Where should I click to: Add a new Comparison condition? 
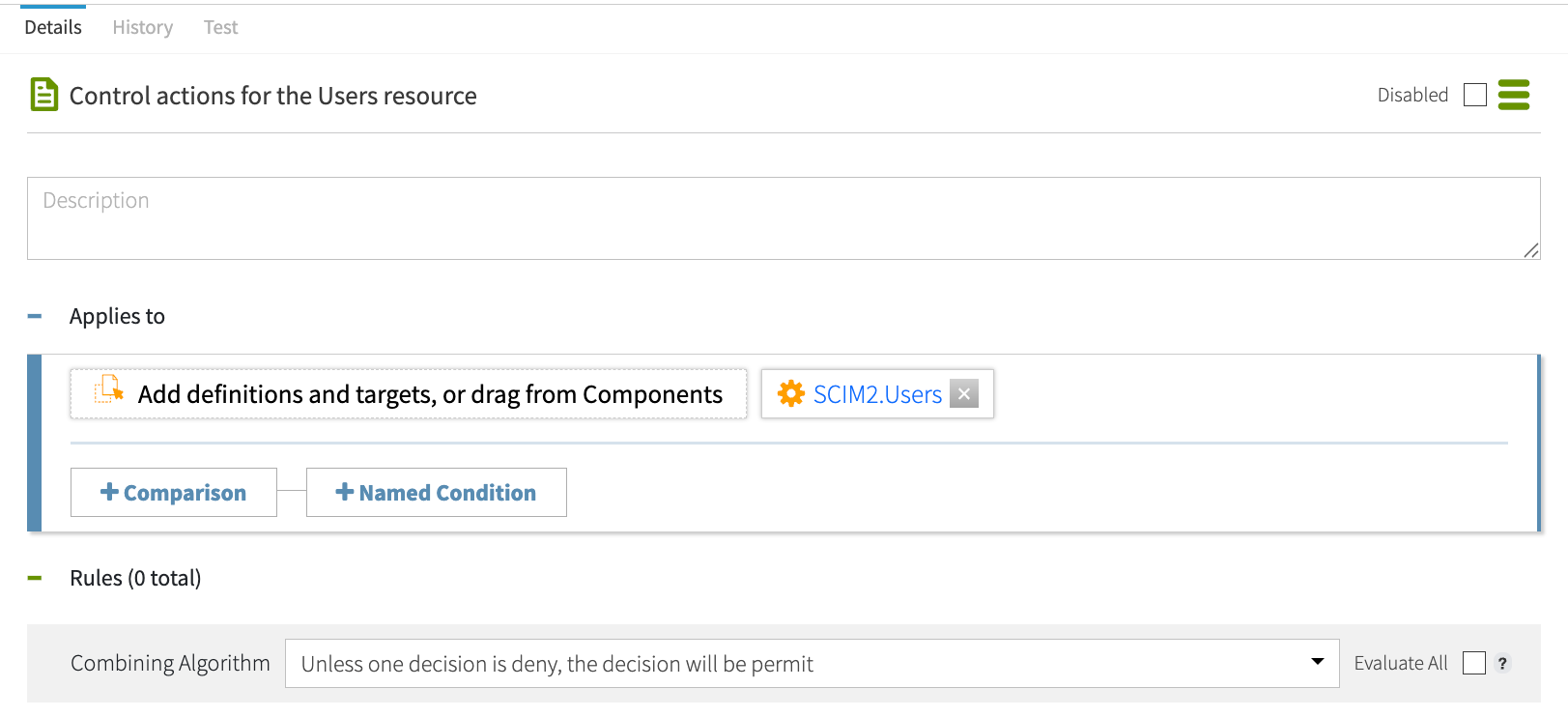click(173, 492)
